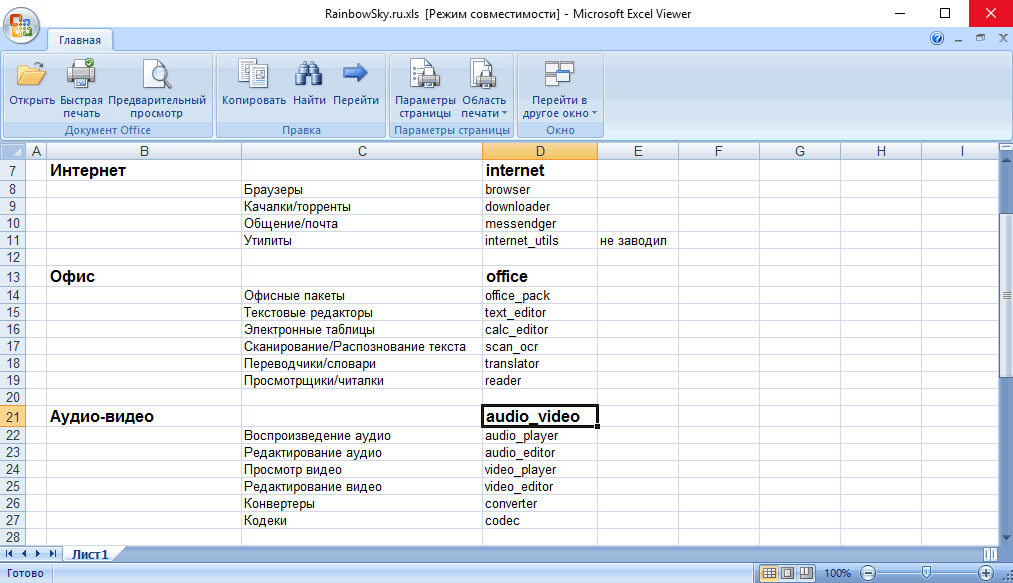Select cell video_editor
Viewport: 1013px width, 583px height.
(x=540, y=487)
